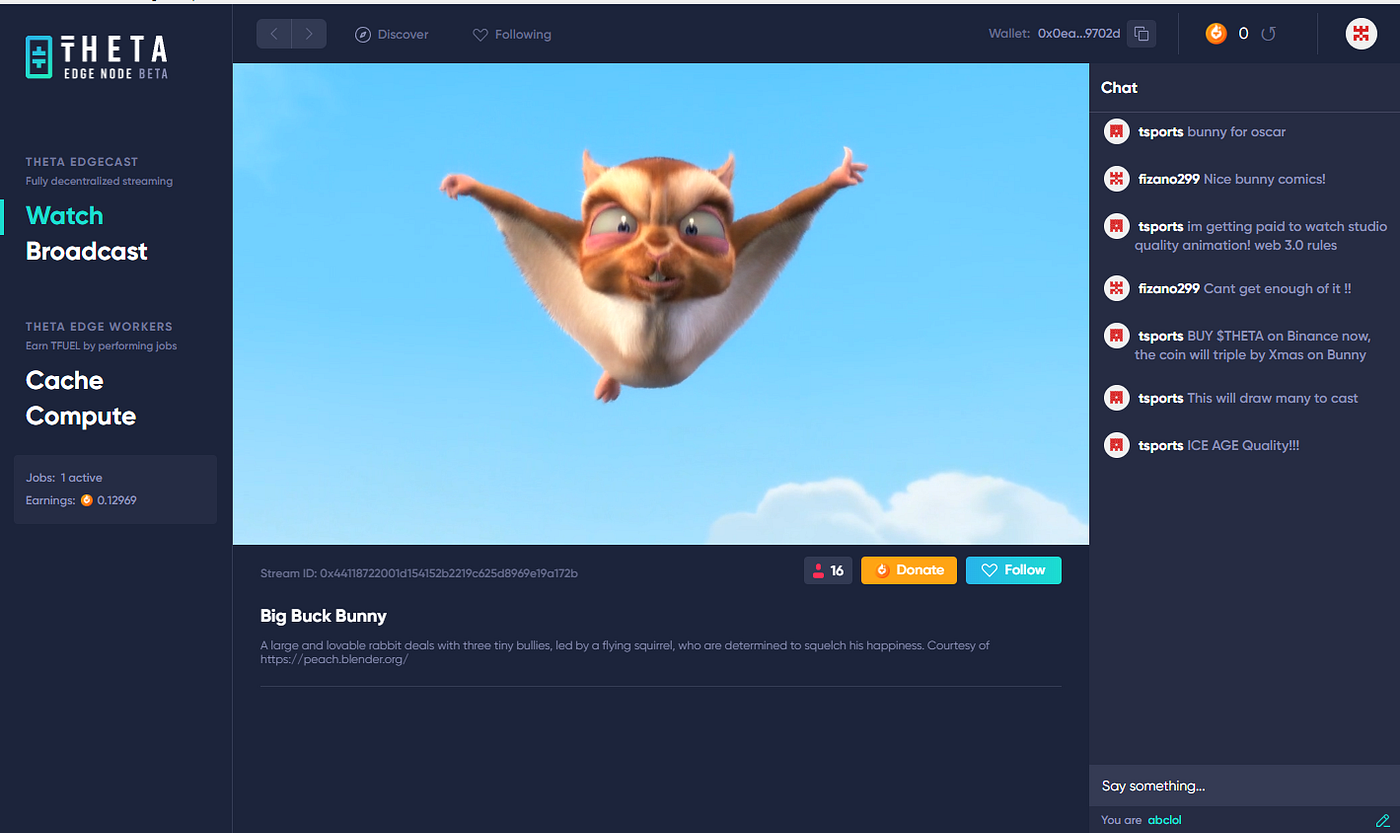Go back with the left arrow button

click(x=274, y=34)
